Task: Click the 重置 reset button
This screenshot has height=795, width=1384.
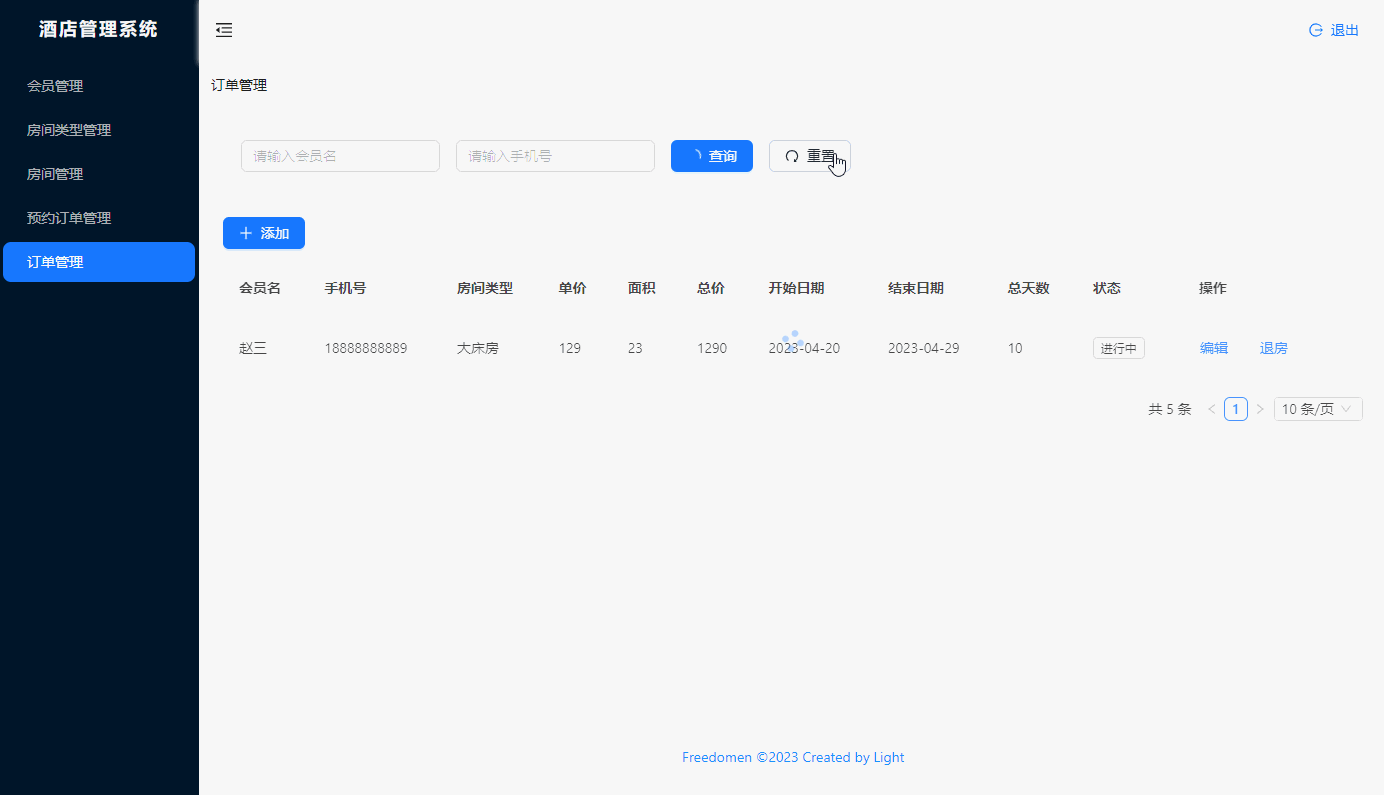Action: click(x=810, y=156)
